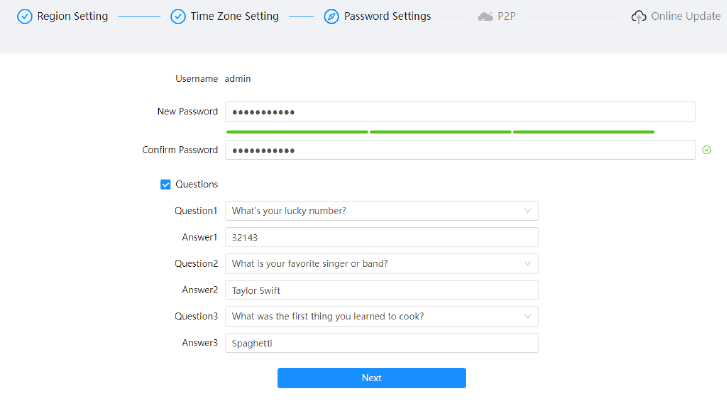Uncheck the Questions checkbox
The height and width of the screenshot is (409, 727).
point(166,185)
